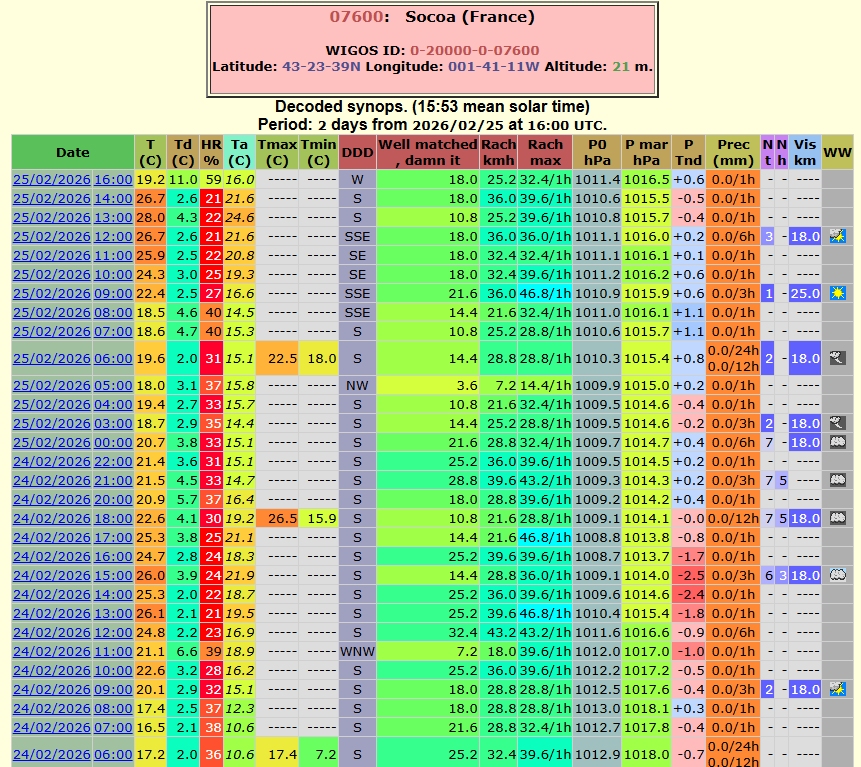Click the WW icon for 25/02/2026 03:00
Screen dimensions: 861x767
tap(837, 423)
